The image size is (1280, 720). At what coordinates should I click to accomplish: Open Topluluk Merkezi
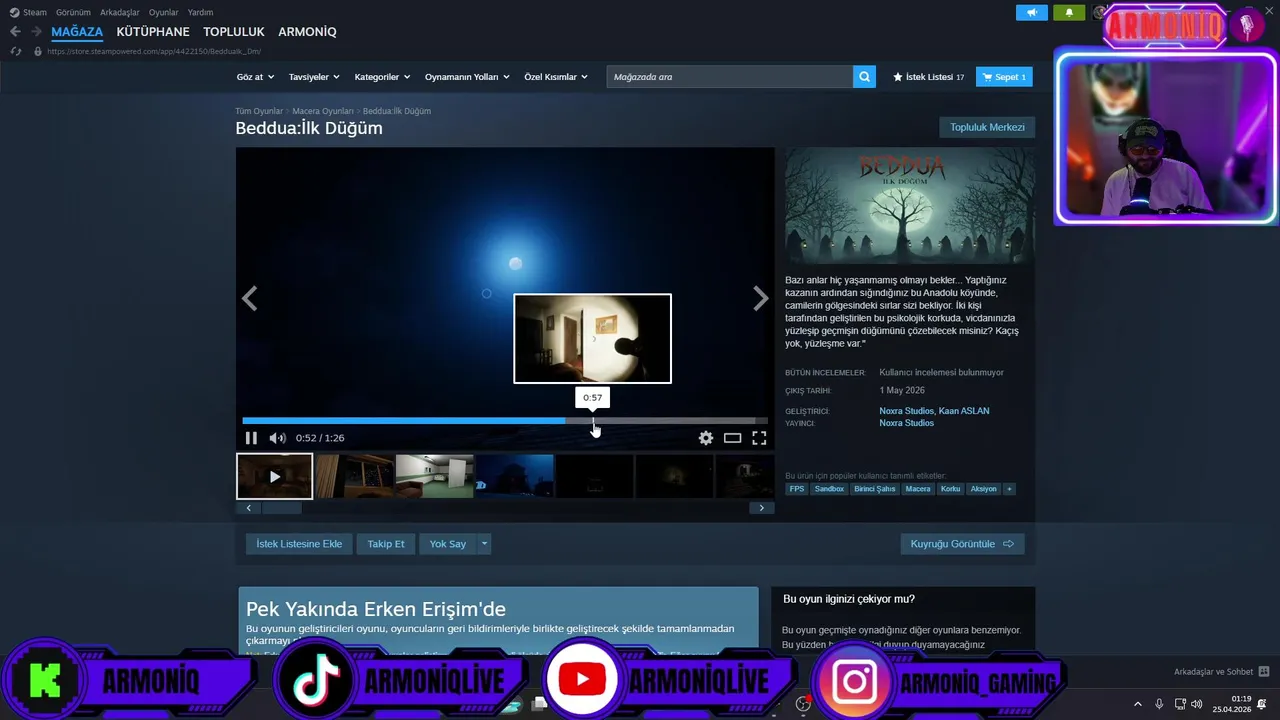(x=987, y=128)
